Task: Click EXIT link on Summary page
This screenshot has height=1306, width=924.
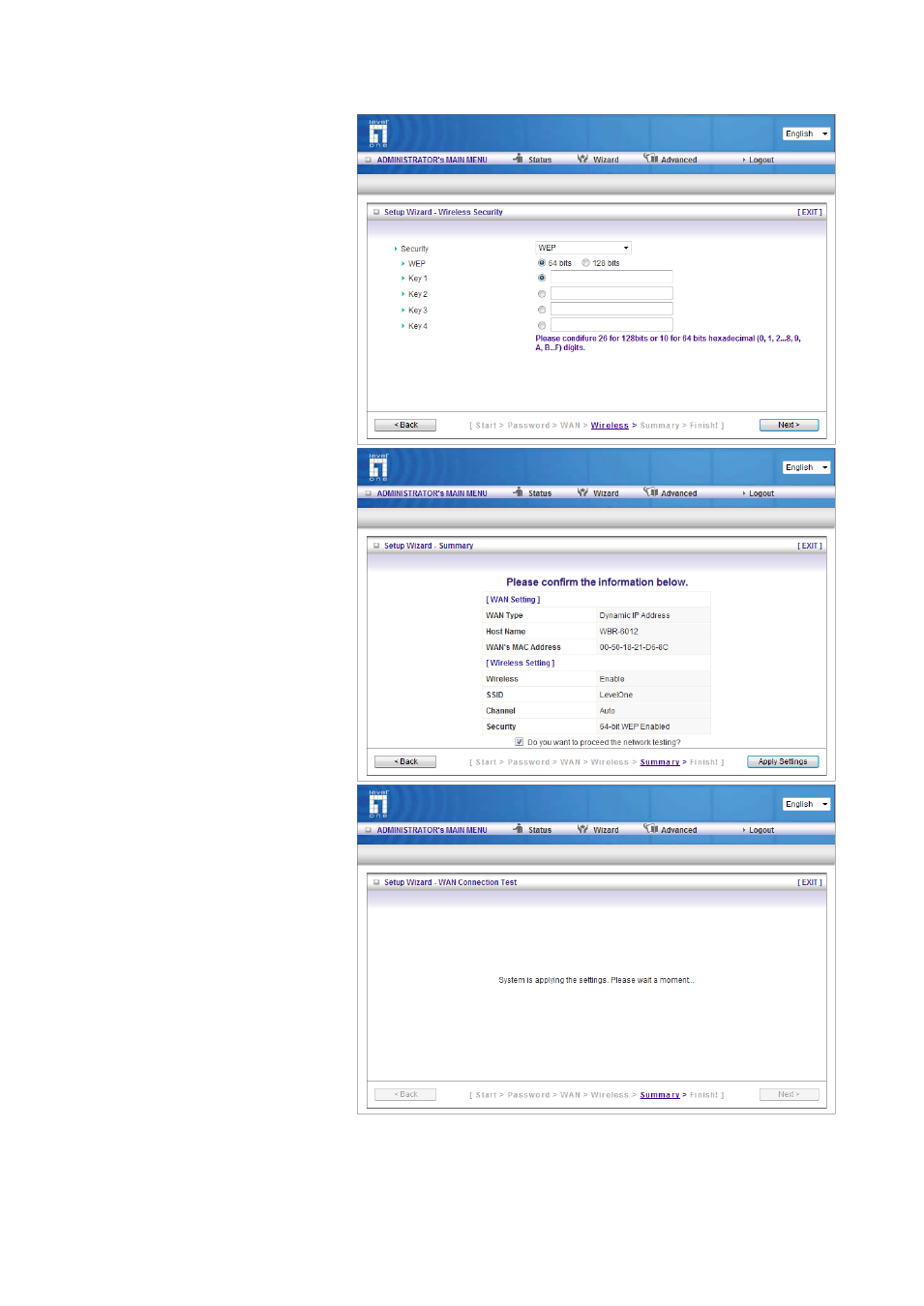Action: coord(810,546)
